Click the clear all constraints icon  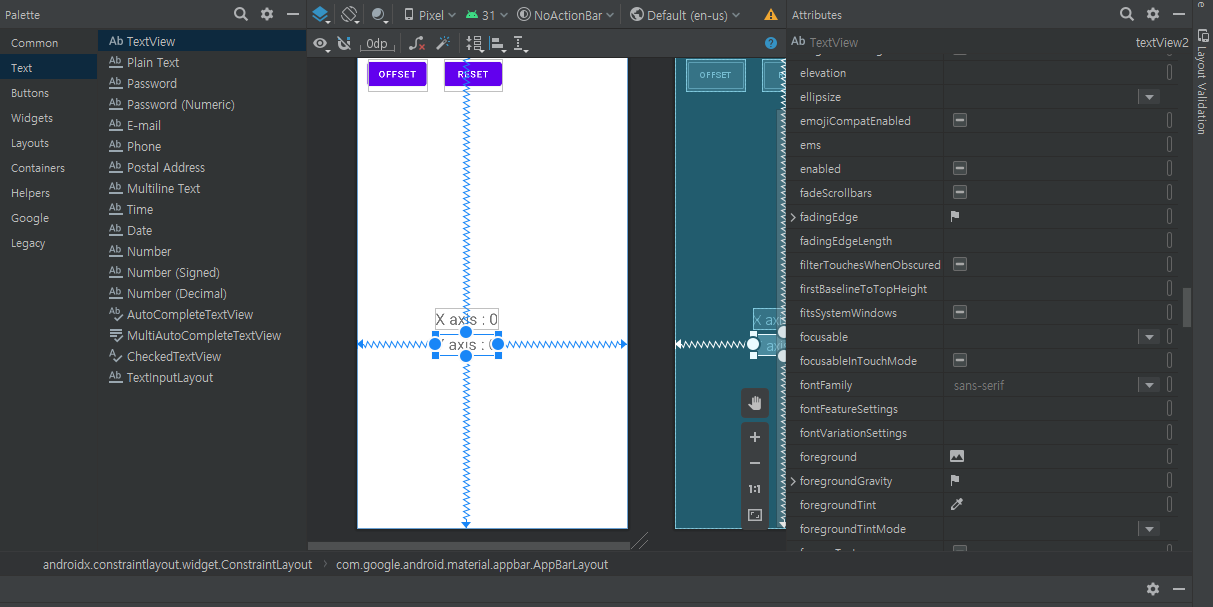[418, 44]
